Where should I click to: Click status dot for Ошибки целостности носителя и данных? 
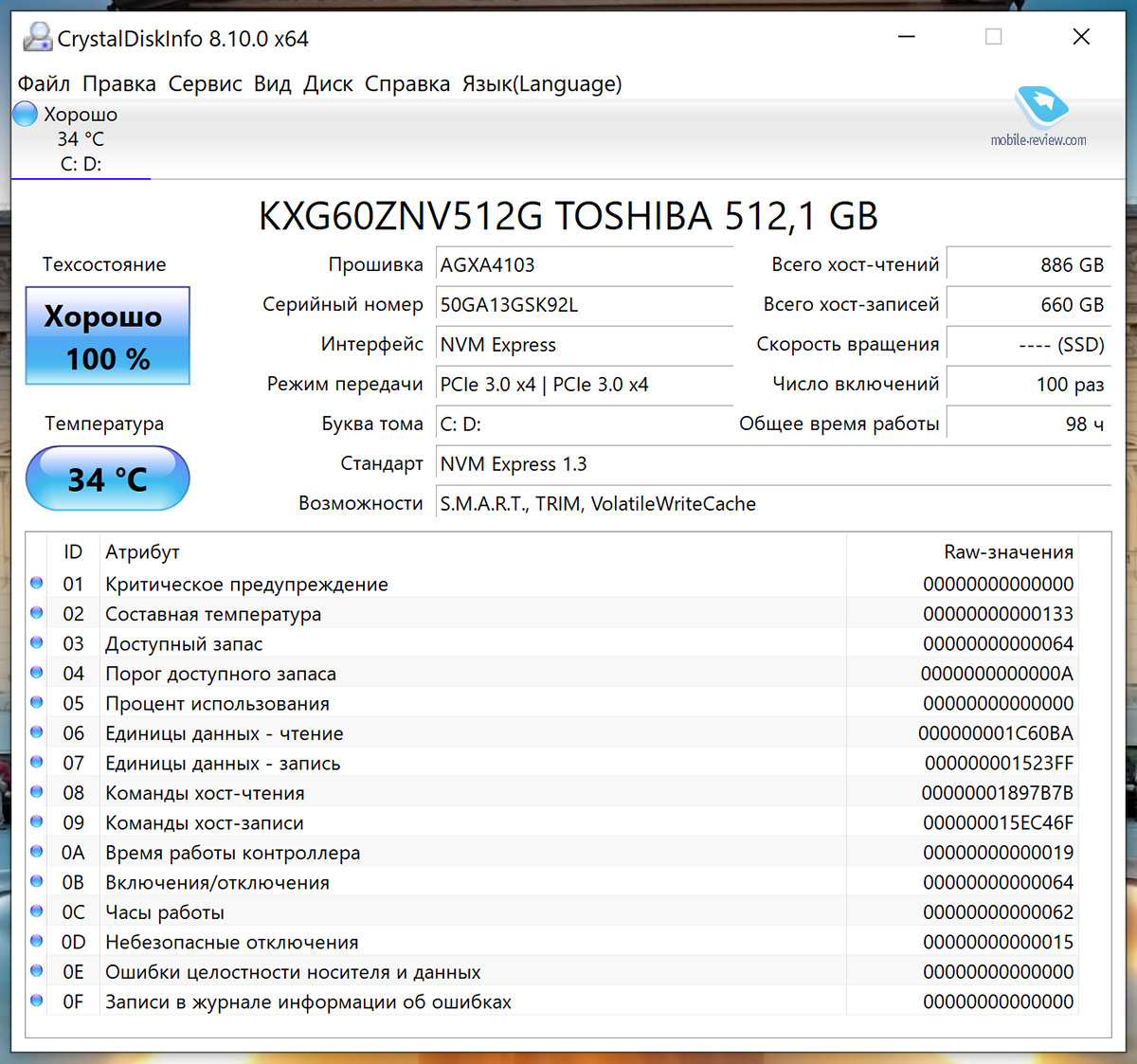(37, 971)
